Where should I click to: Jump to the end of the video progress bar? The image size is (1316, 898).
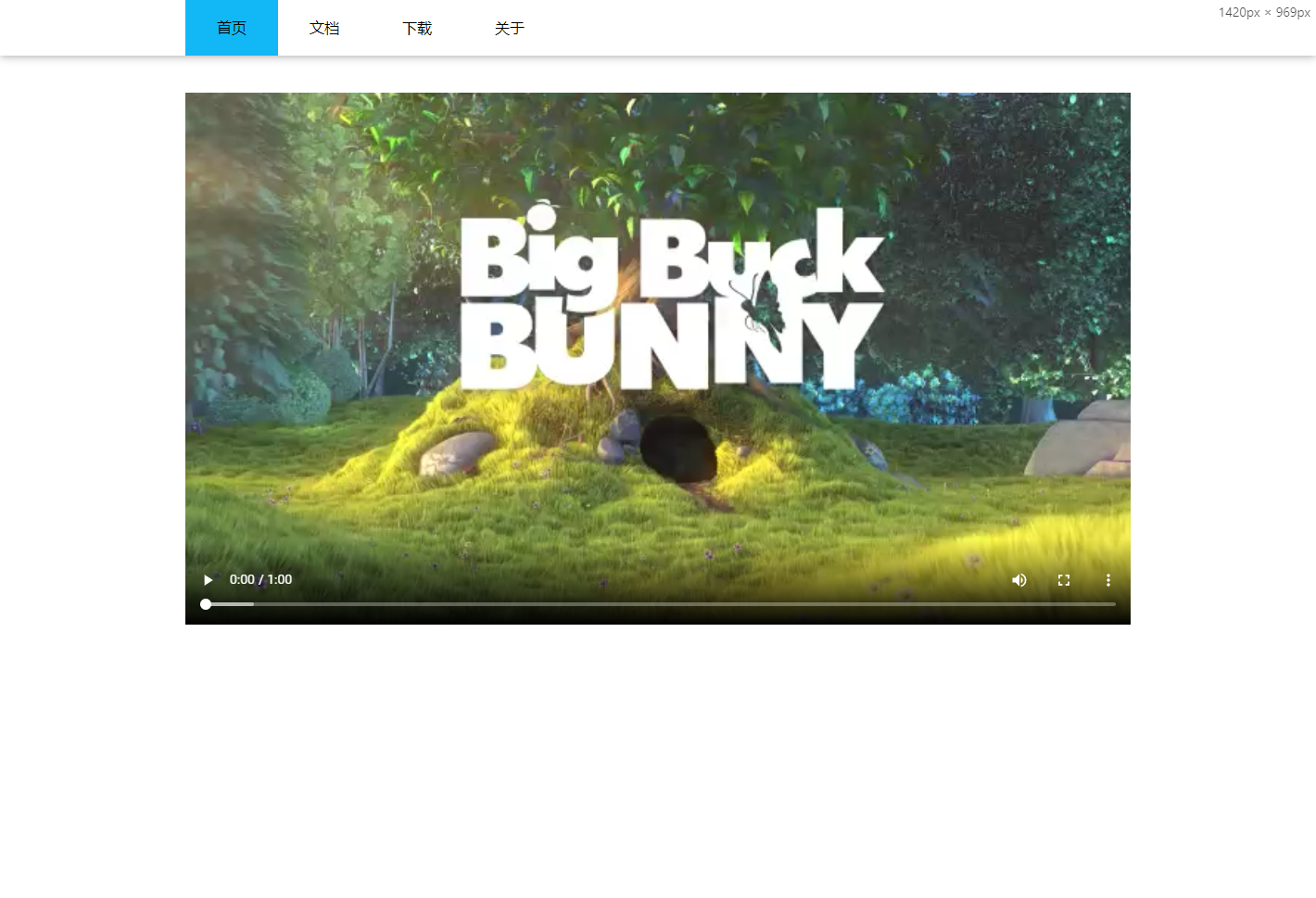[x=1113, y=604]
